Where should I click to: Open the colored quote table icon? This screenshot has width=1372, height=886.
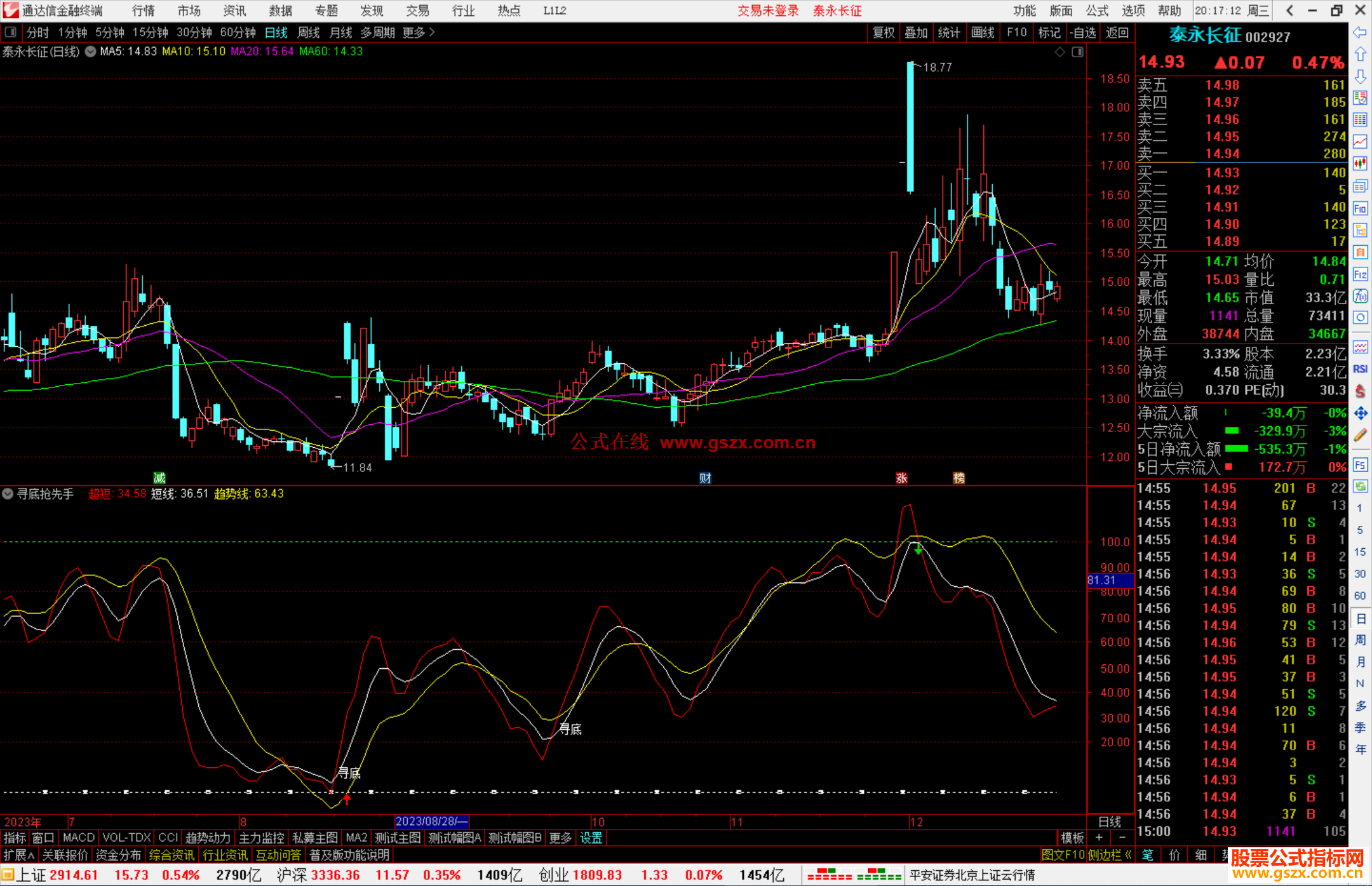pyautogui.click(x=1360, y=120)
